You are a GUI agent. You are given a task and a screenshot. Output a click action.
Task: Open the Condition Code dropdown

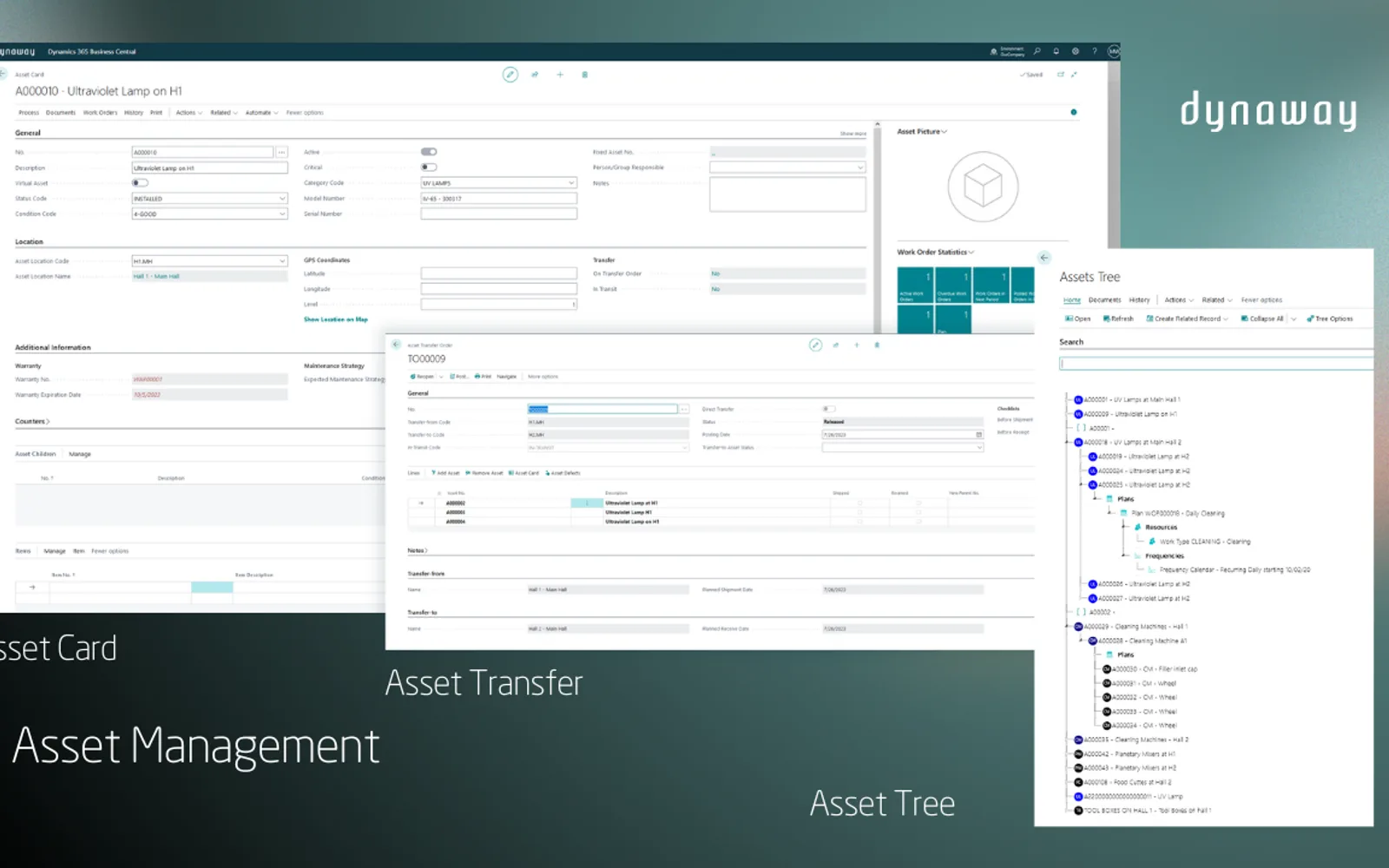pyautogui.click(x=281, y=214)
